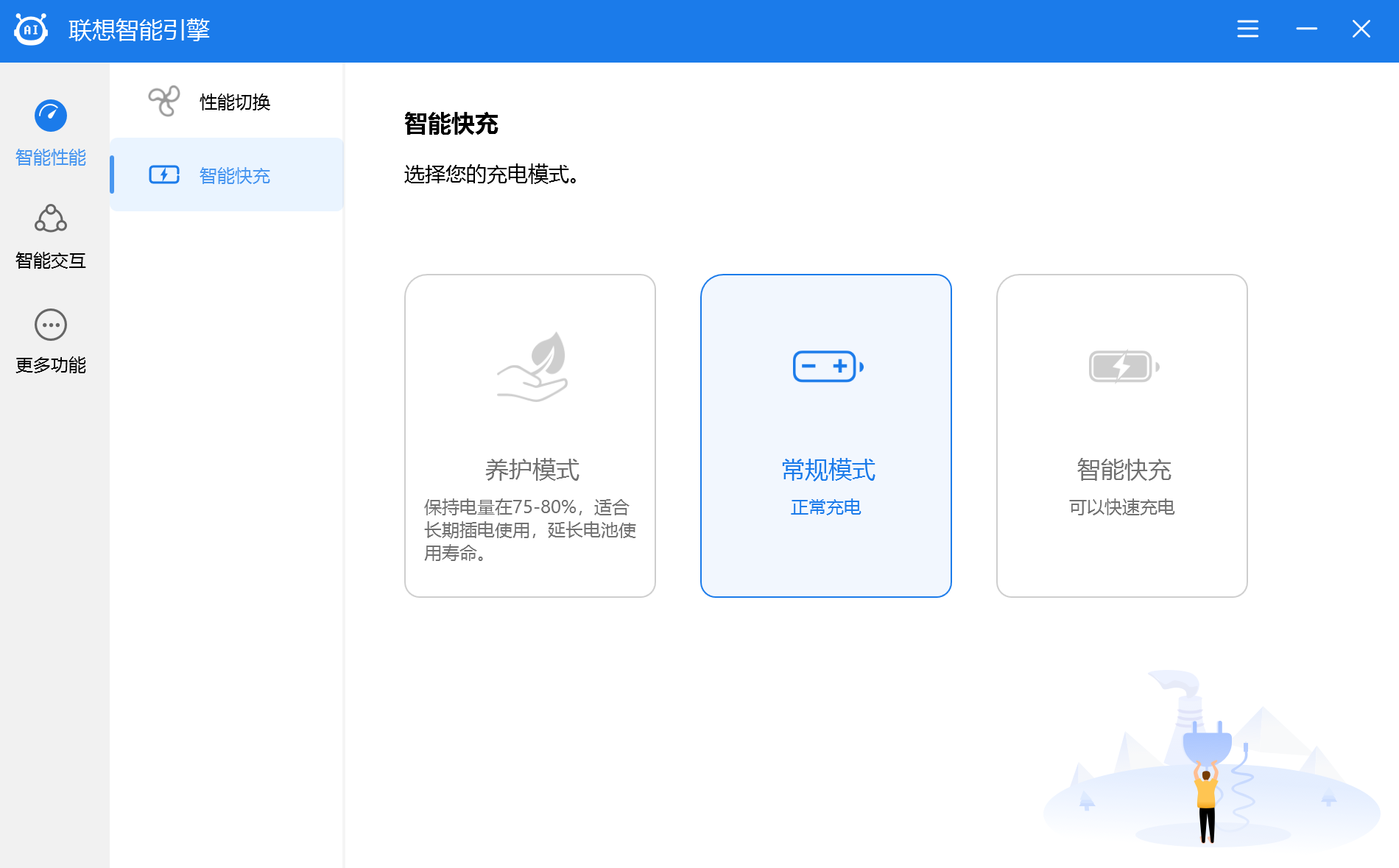Image resolution: width=1399 pixels, height=868 pixels.
Task: Open the 性能切换 menu item
Action: [227, 102]
